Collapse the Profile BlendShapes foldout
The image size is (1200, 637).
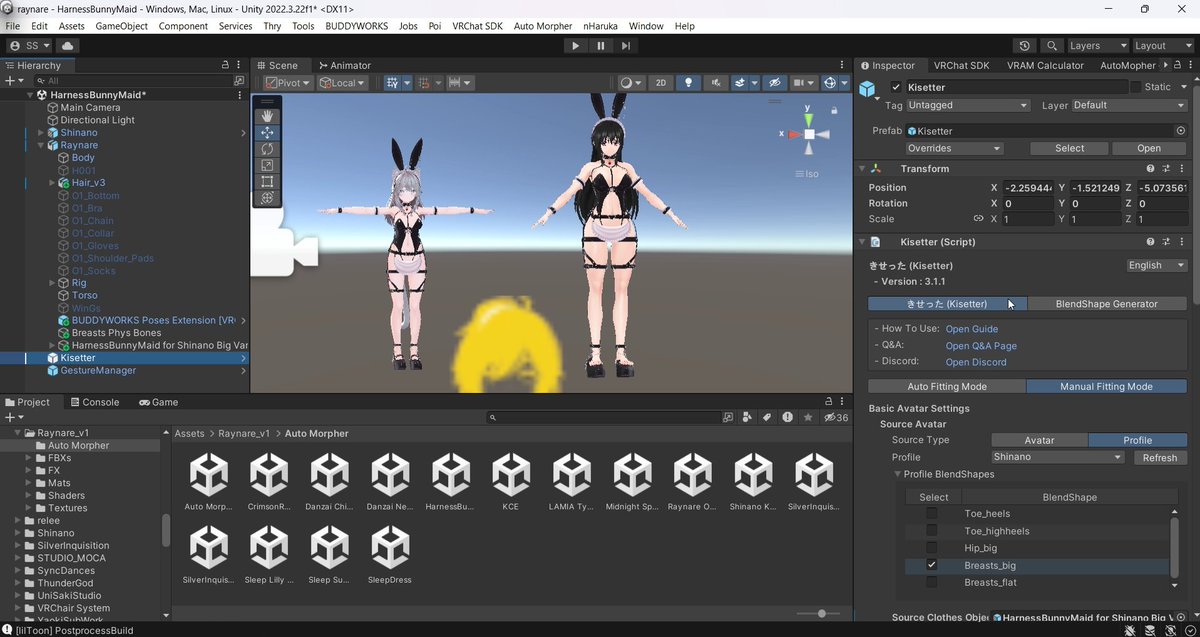click(x=898, y=474)
